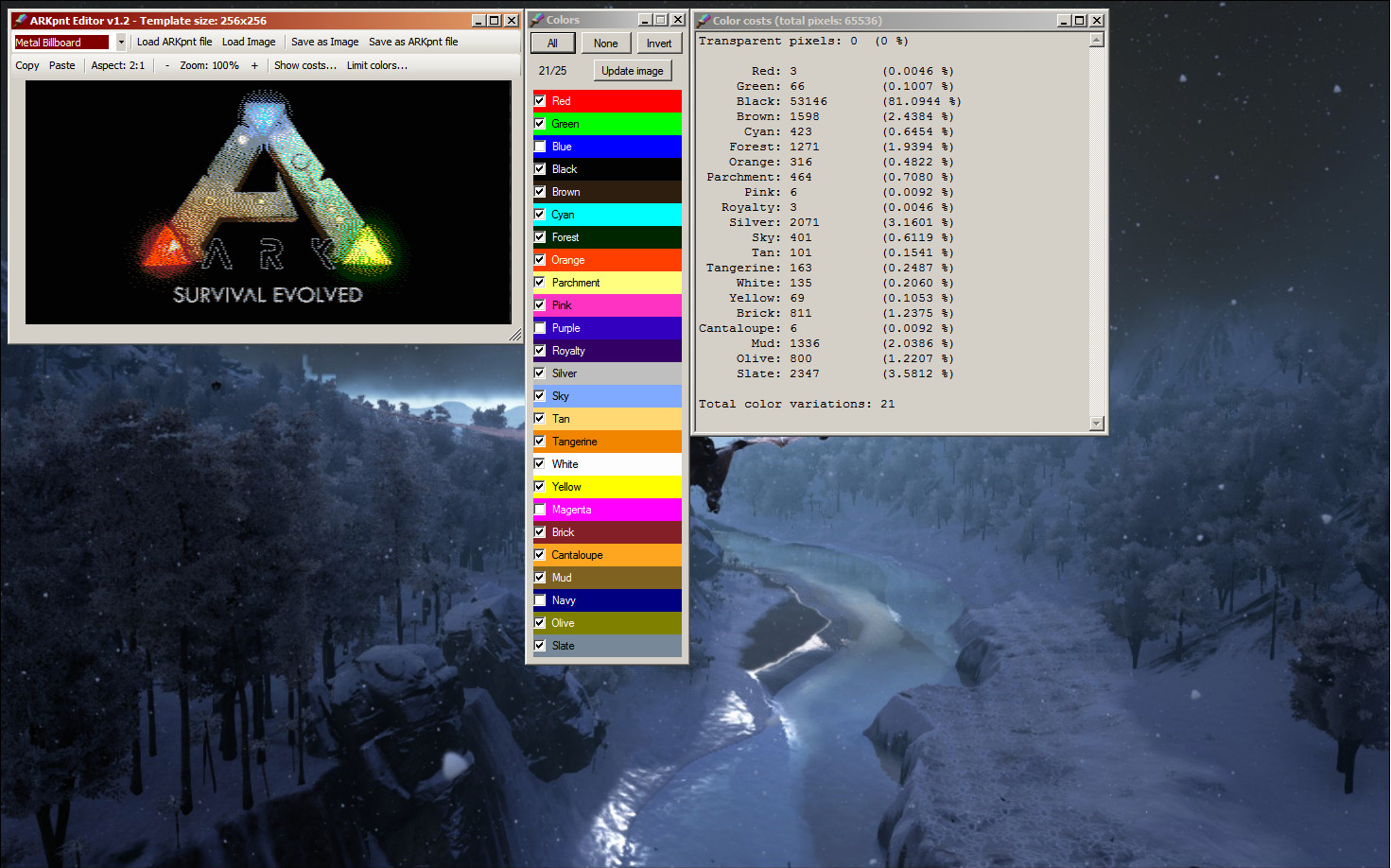Minimize the Colors palette window
Viewport: 1391px width, 868px height.
(x=644, y=20)
